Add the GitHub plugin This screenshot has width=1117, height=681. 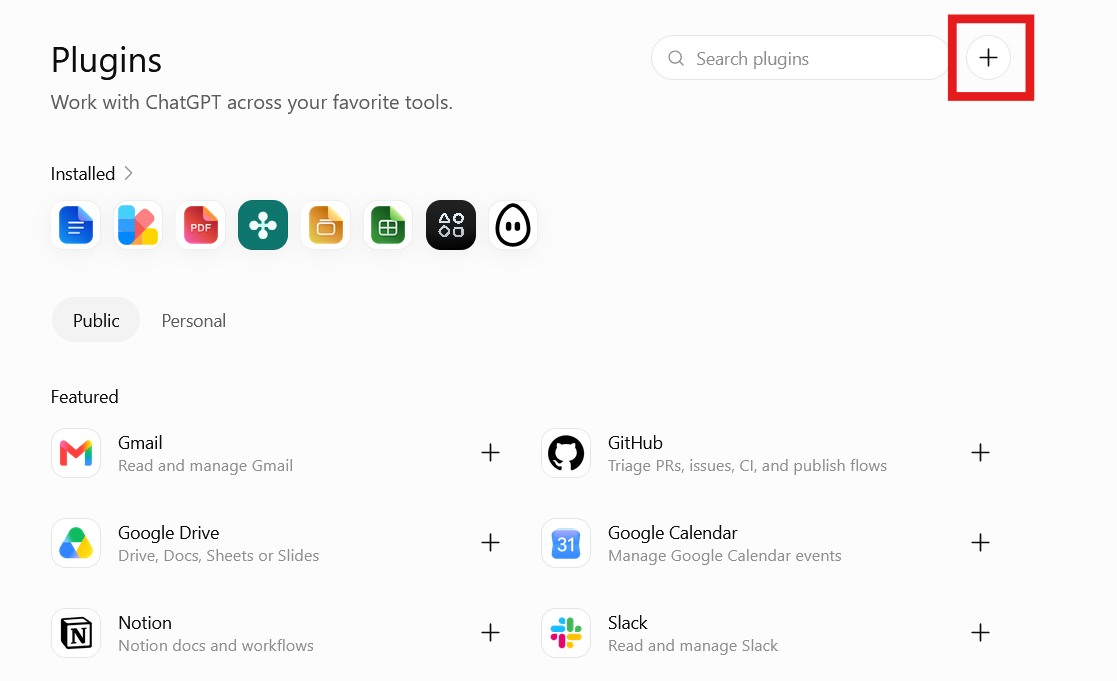click(980, 452)
